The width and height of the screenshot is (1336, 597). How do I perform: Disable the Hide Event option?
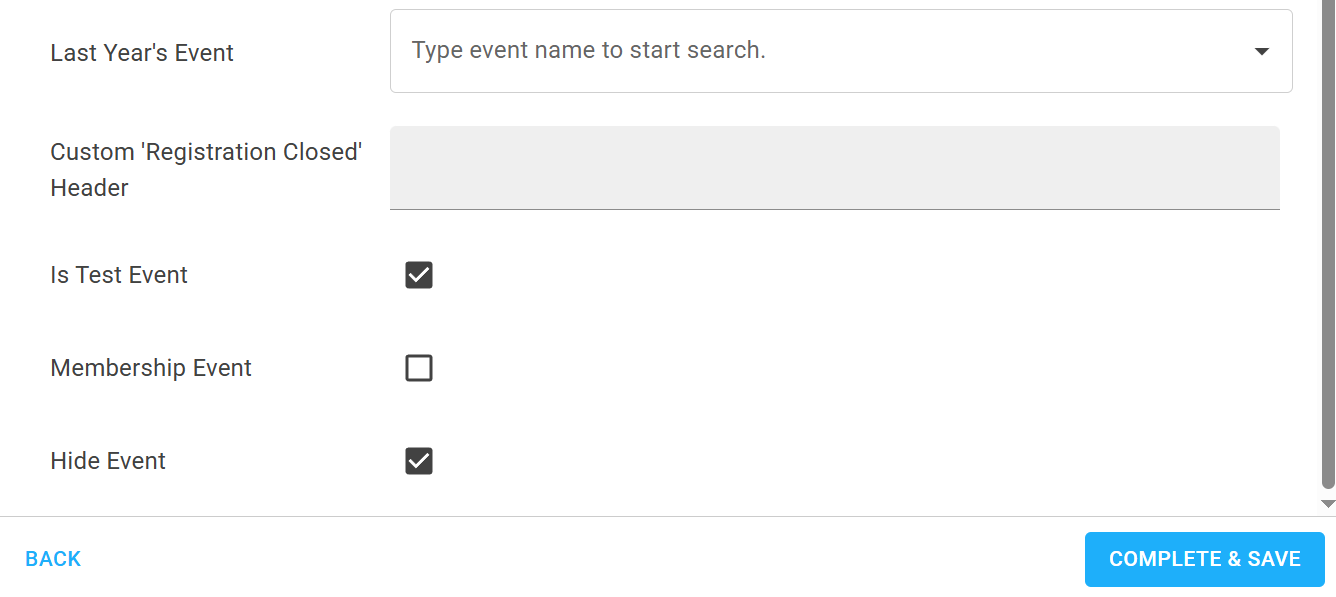[x=418, y=460]
